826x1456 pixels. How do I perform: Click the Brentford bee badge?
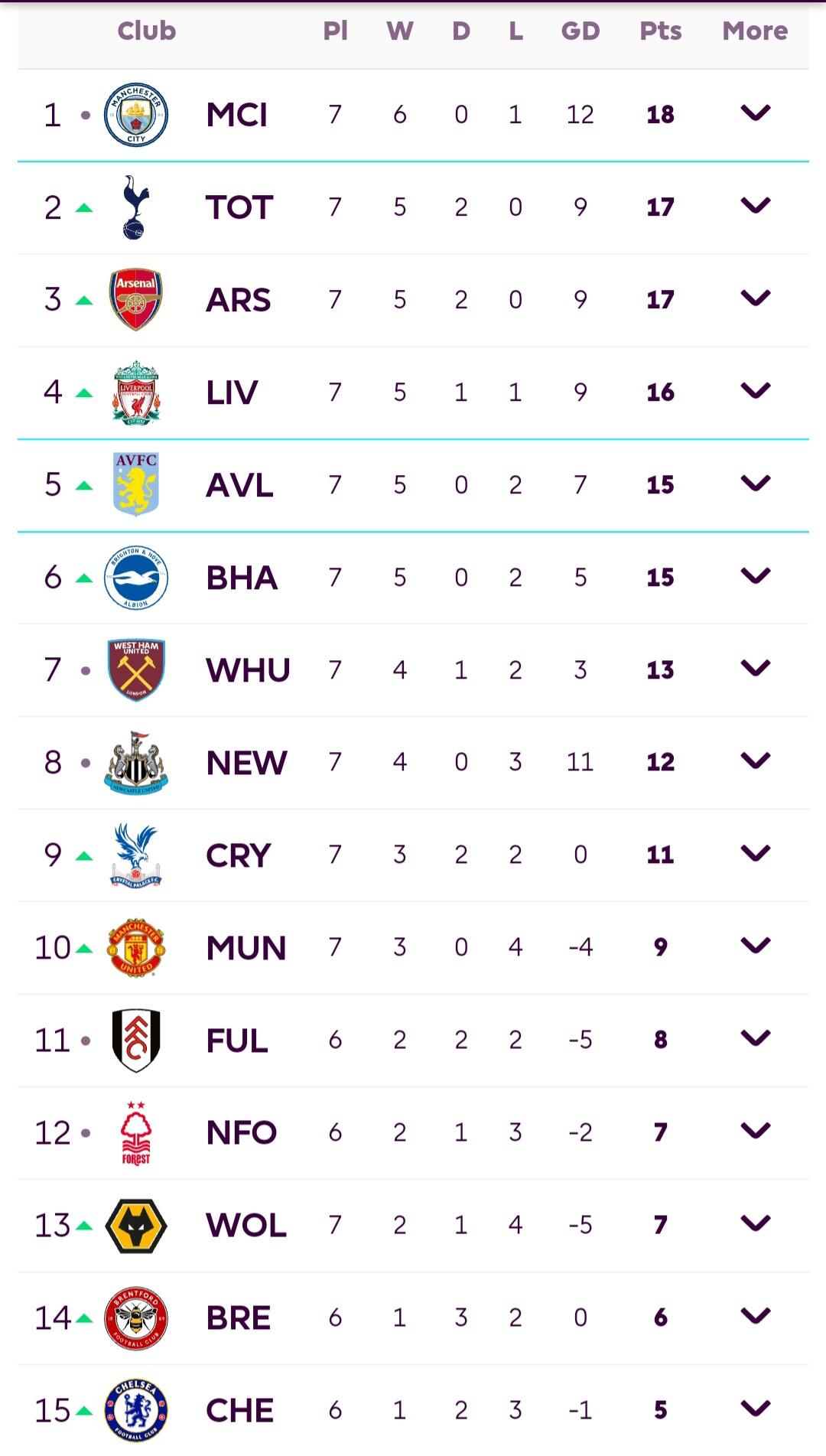136,1318
